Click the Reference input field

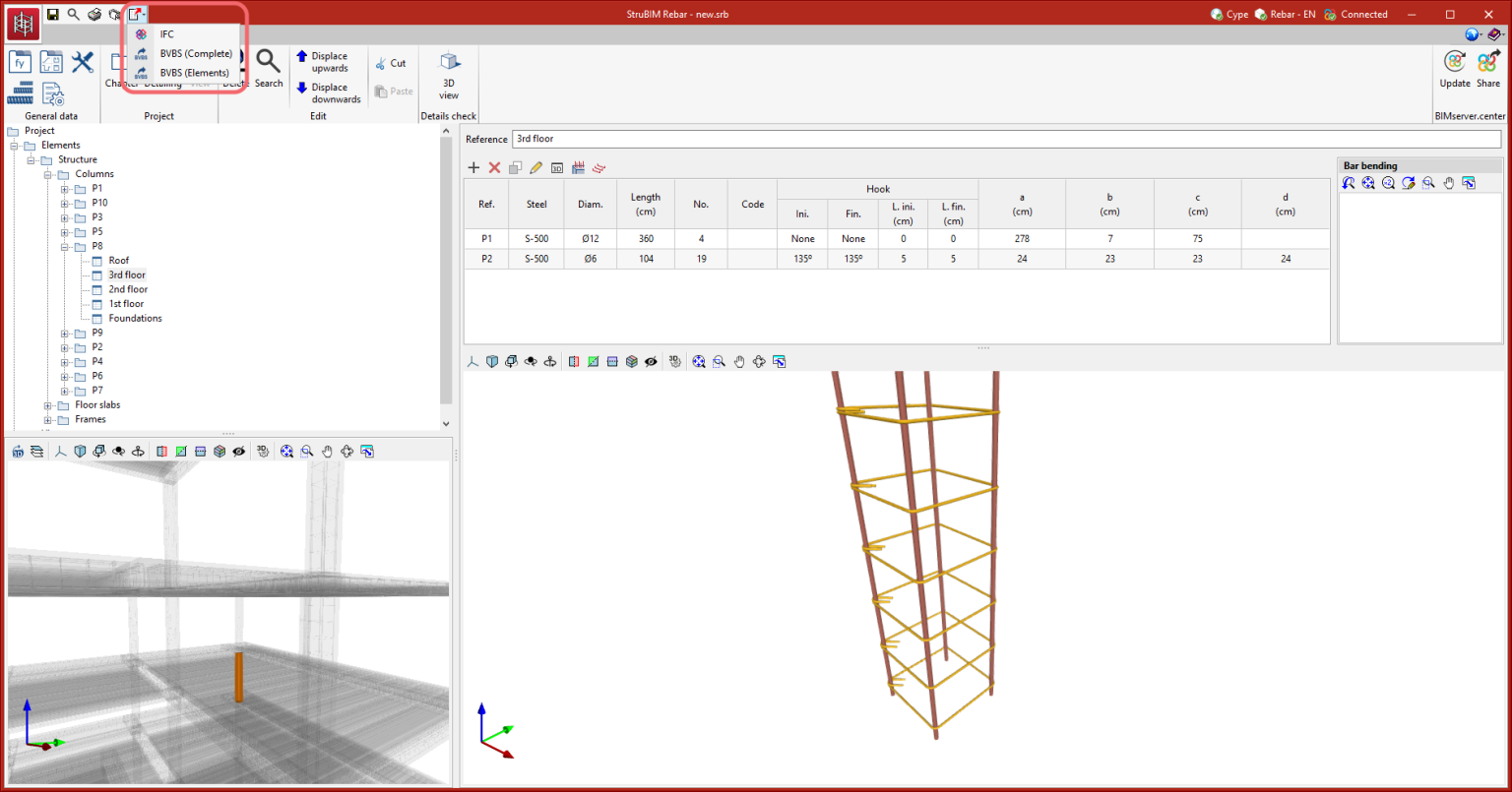coord(1007,139)
